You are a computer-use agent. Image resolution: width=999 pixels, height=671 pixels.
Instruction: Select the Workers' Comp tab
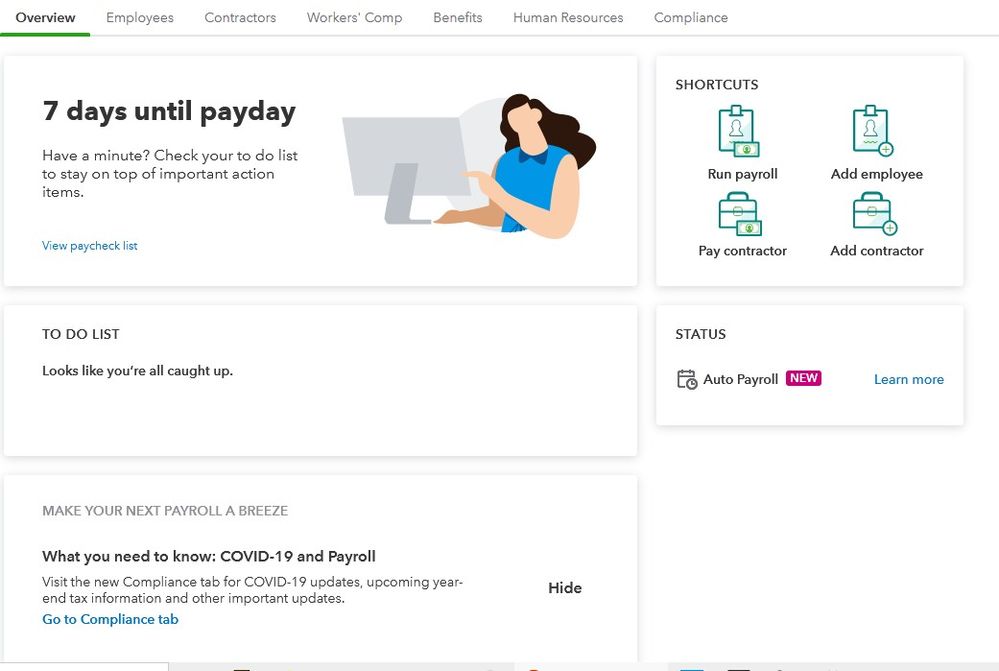click(x=354, y=18)
